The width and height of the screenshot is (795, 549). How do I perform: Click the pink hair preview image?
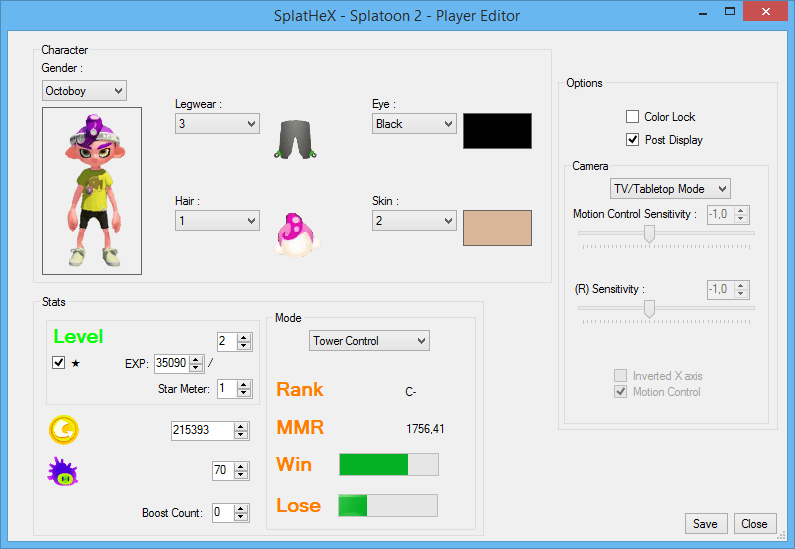[297, 235]
